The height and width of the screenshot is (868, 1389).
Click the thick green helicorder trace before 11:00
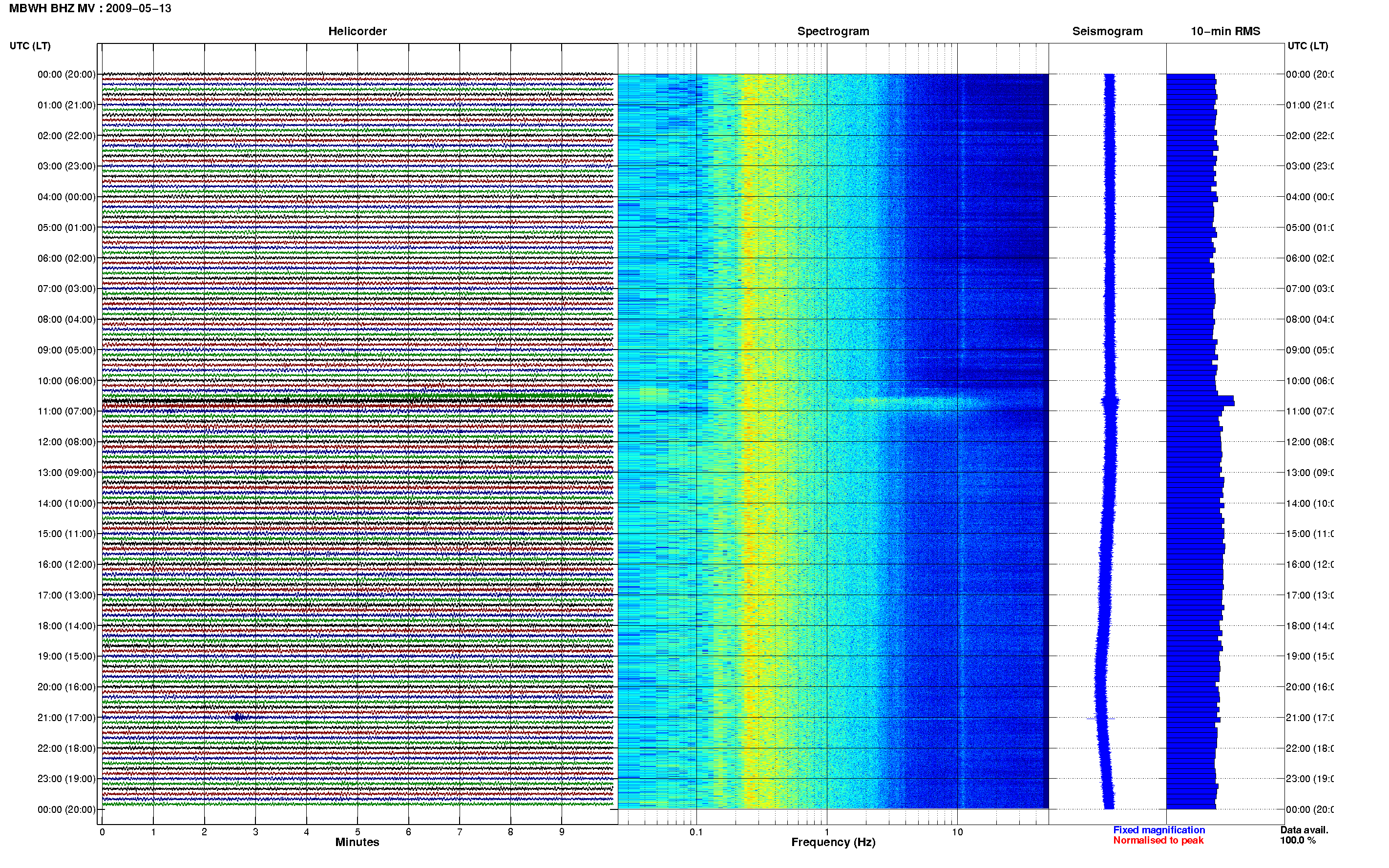tap(357, 396)
